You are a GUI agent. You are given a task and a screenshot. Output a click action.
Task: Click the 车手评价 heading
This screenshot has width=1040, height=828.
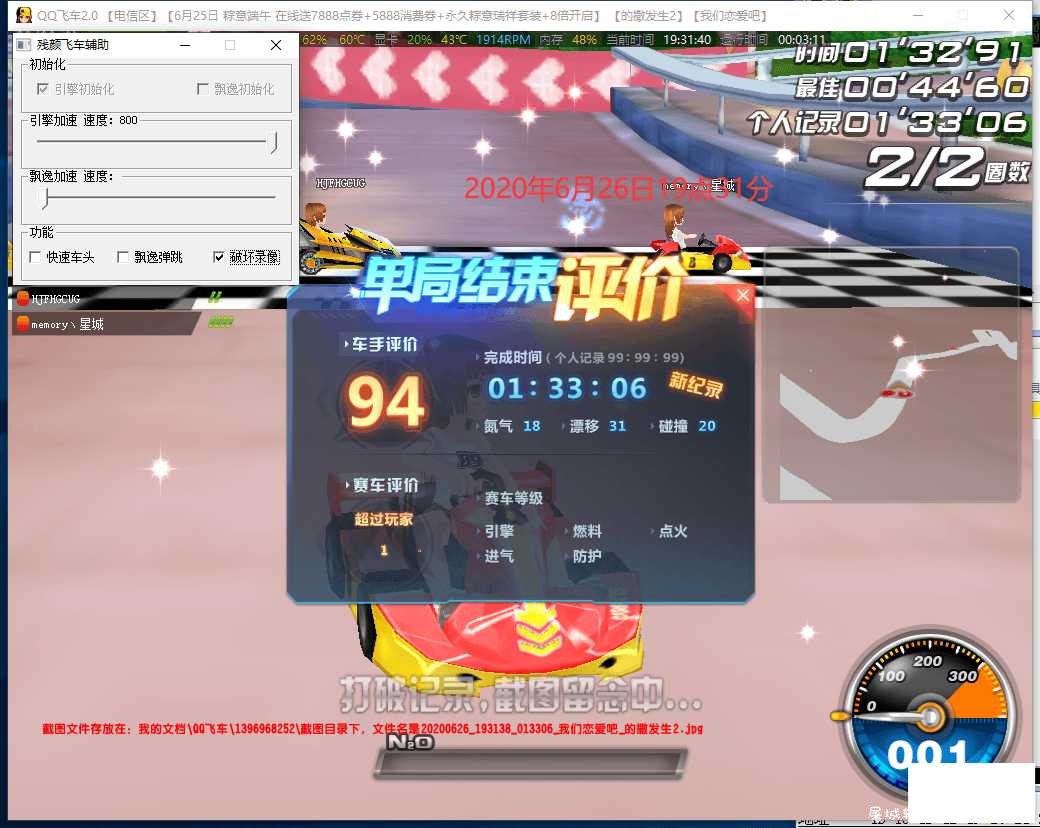pos(383,344)
